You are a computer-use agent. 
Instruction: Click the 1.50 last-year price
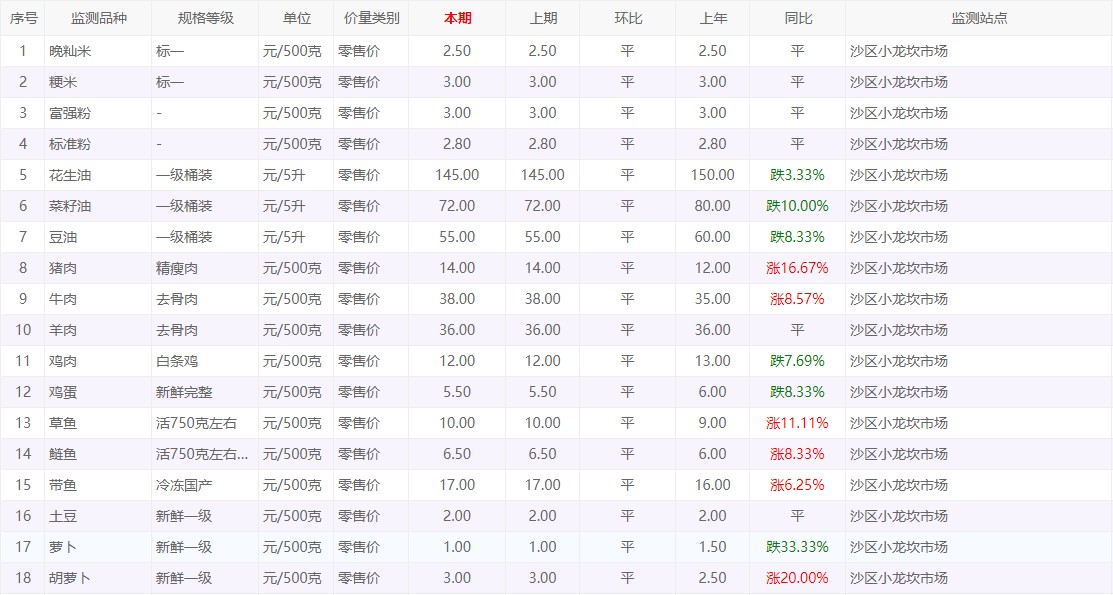point(713,547)
